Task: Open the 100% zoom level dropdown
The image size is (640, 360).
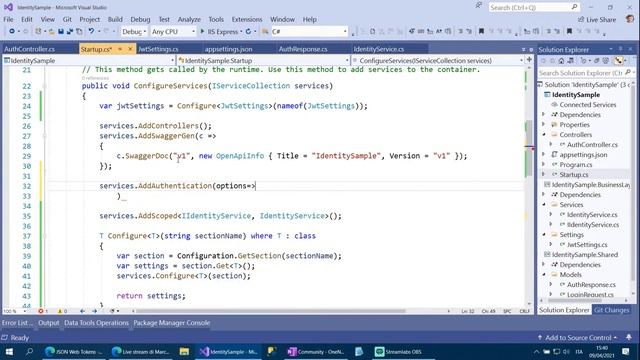Action: pos(15,311)
